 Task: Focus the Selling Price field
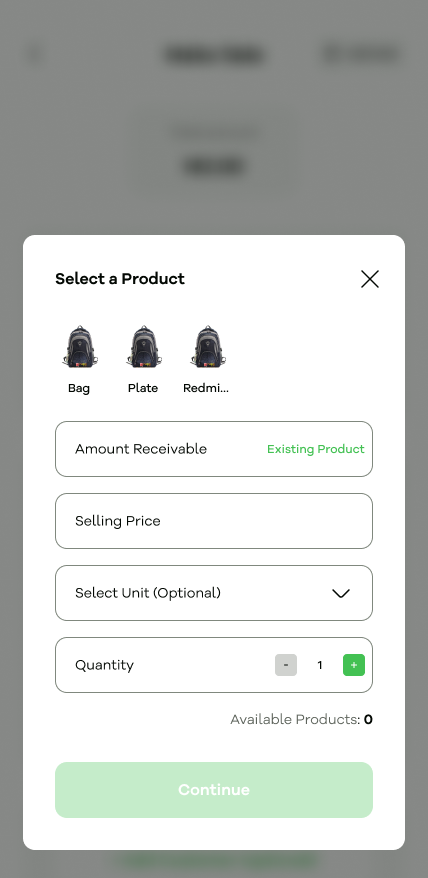tap(214, 521)
